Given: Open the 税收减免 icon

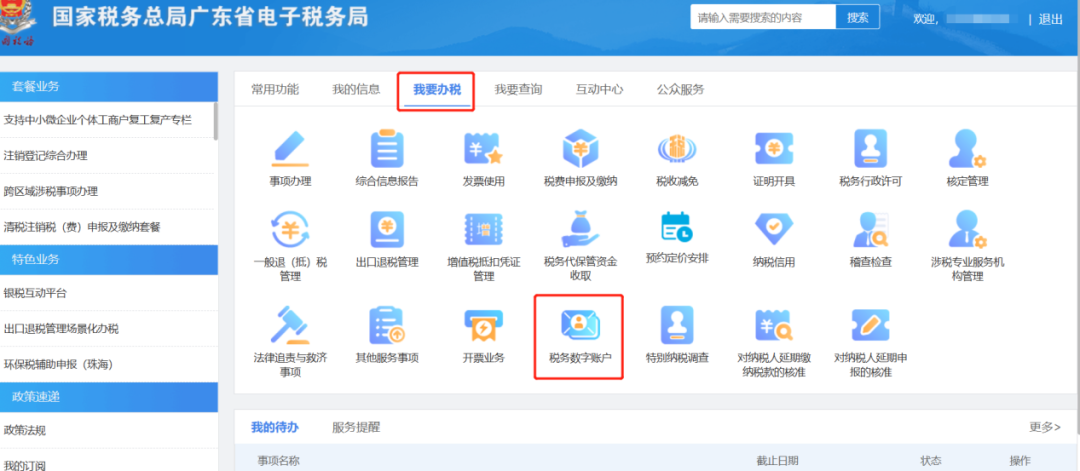Looking at the screenshot, I should pos(677,149).
